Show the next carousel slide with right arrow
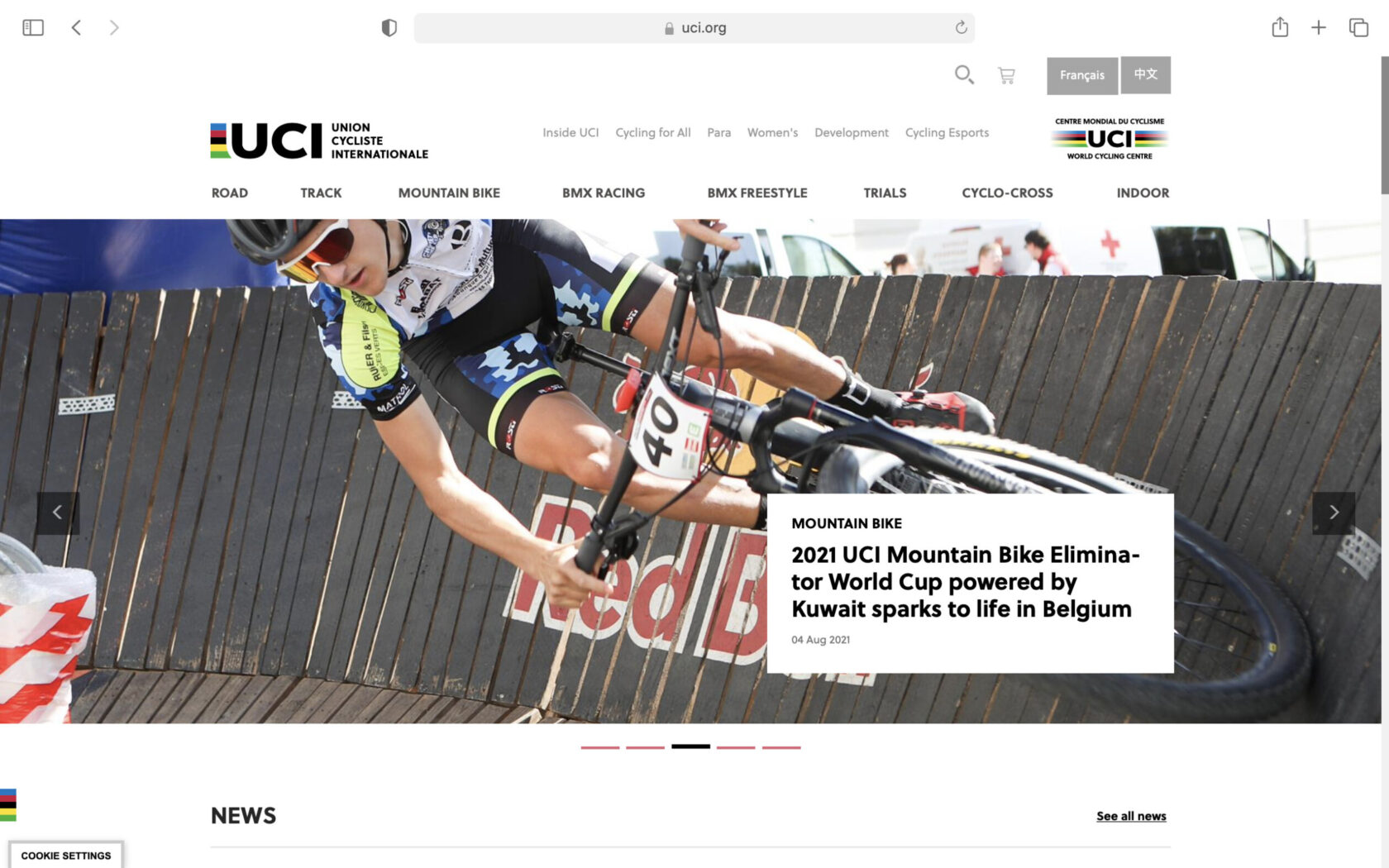Screen dimensions: 1389x868 click(1334, 513)
